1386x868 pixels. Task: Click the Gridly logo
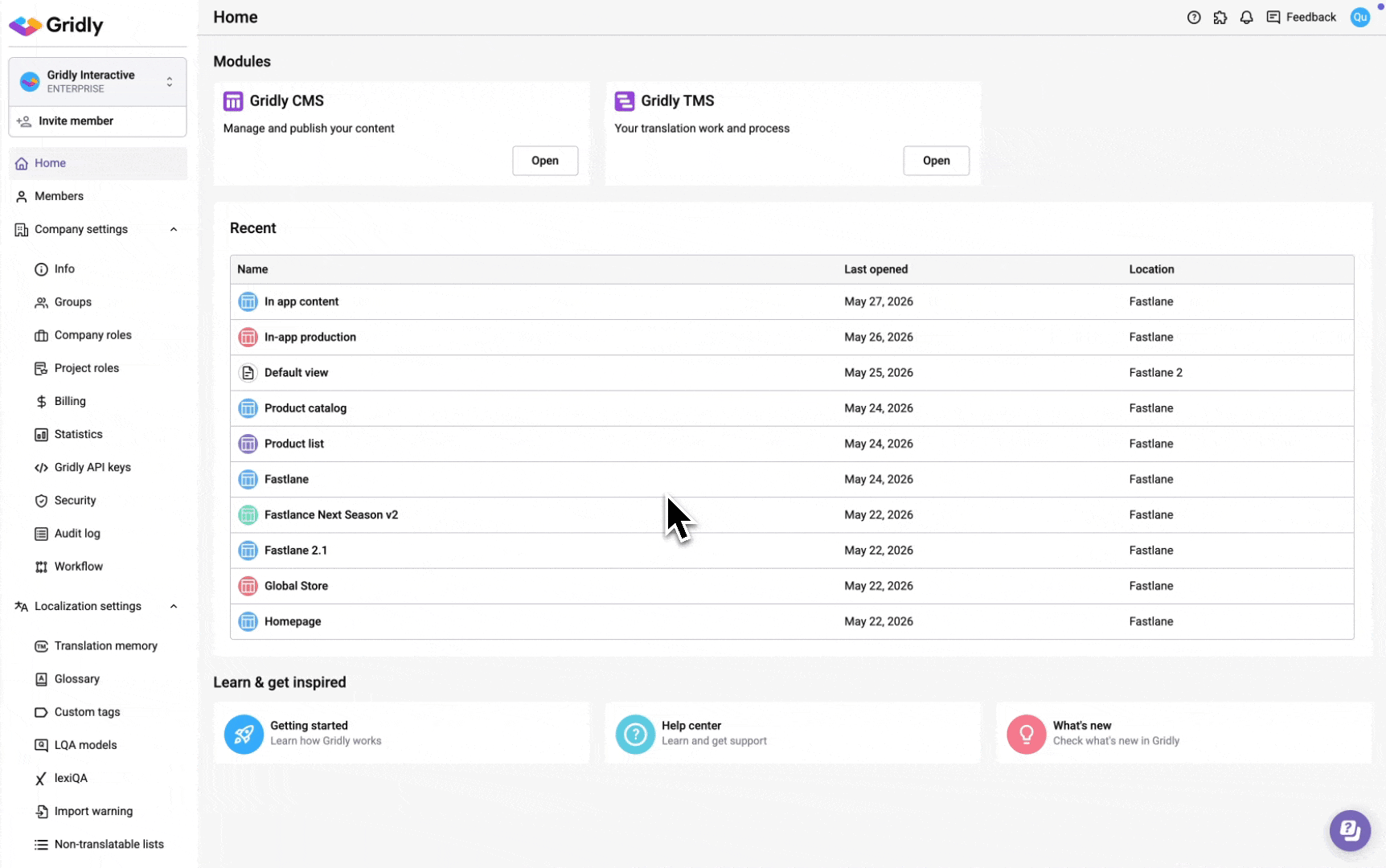(x=56, y=25)
